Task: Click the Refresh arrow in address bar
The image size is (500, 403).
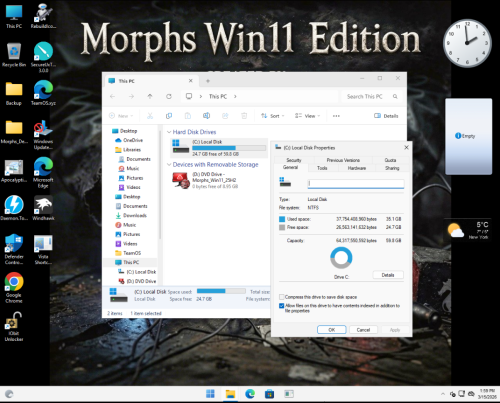Action: click(x=169, y=96)
